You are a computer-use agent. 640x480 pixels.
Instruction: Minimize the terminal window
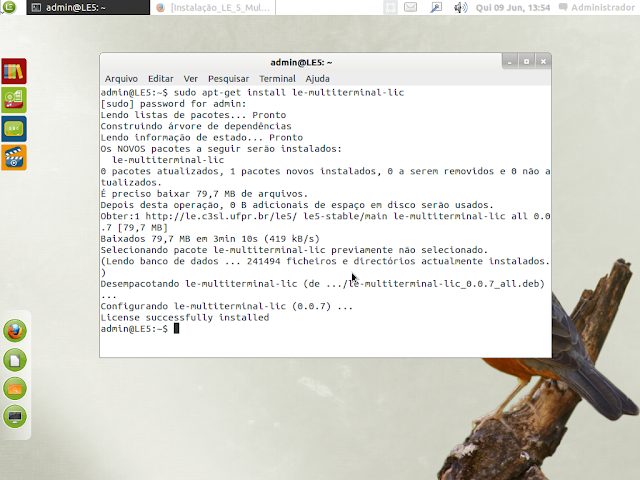[x=509, y=62]
